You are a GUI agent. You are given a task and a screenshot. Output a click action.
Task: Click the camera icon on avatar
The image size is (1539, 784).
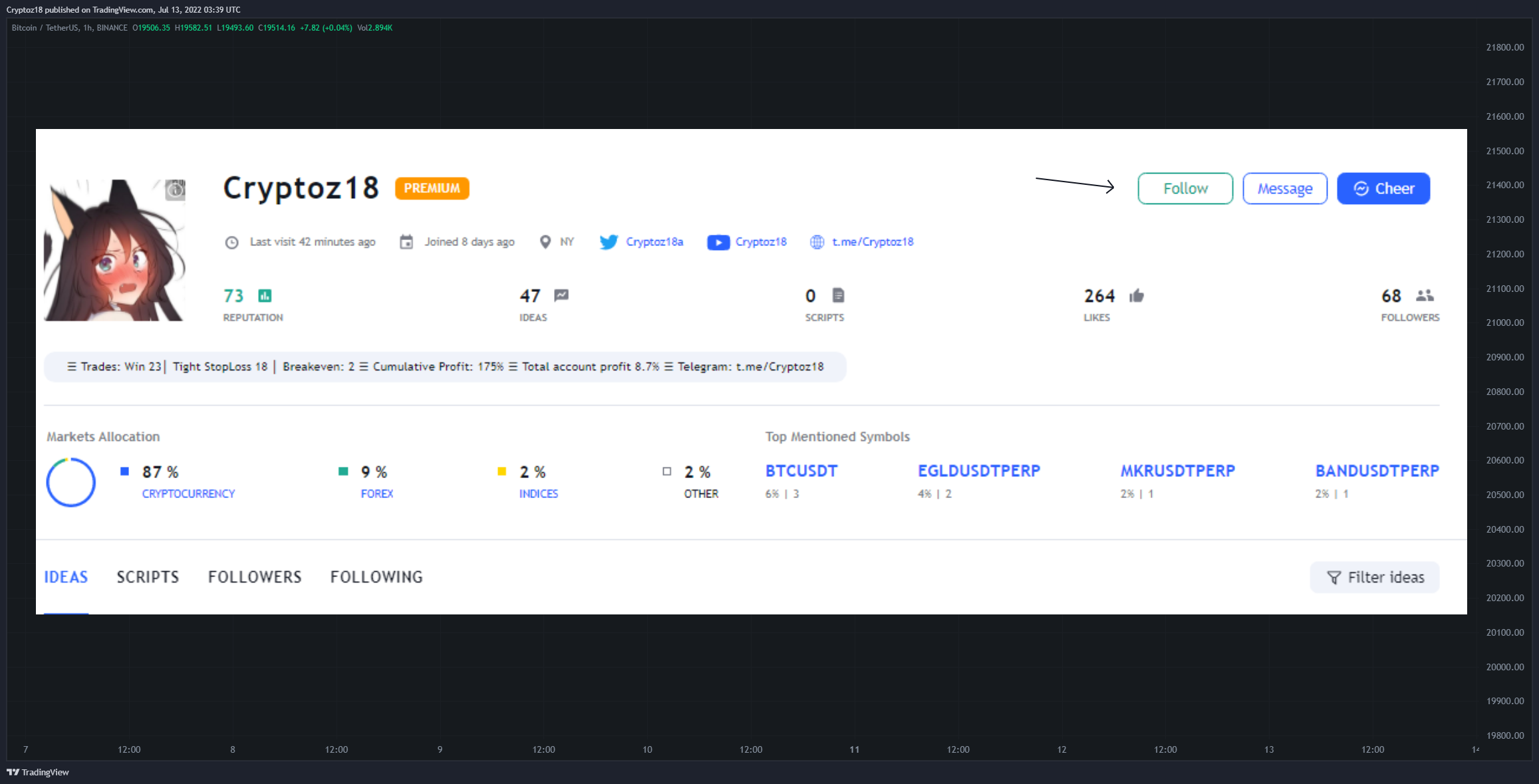pyautogui.click(x=176, y=190)
